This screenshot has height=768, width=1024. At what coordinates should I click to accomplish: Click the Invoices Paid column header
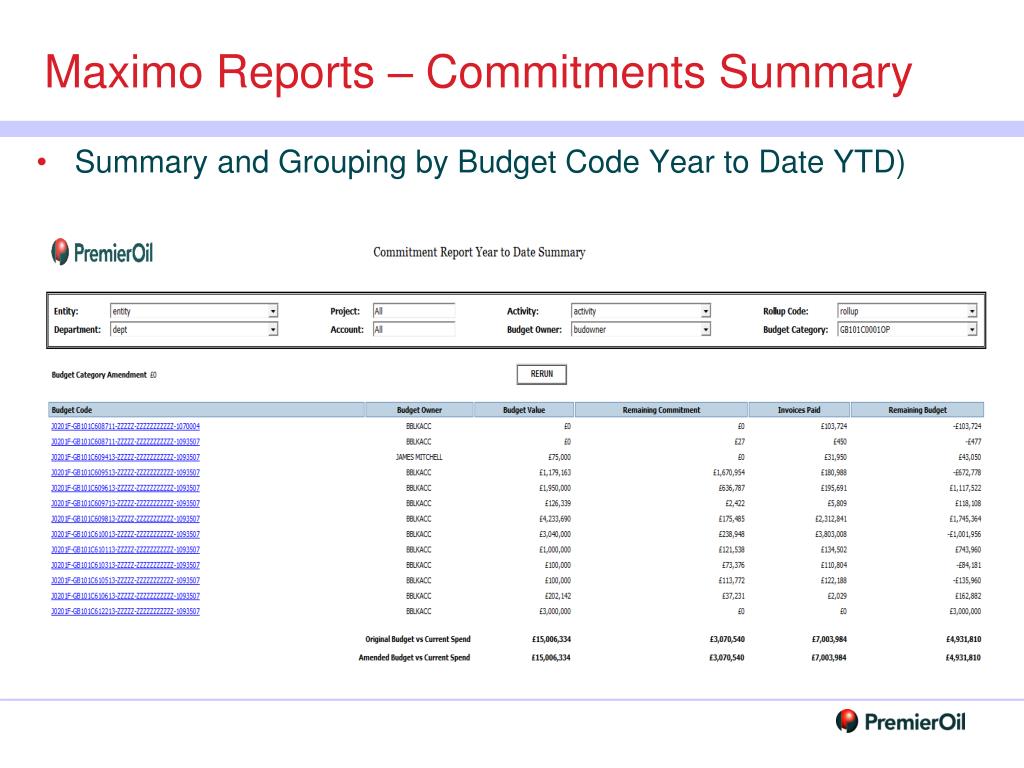[x=799, y=410]
